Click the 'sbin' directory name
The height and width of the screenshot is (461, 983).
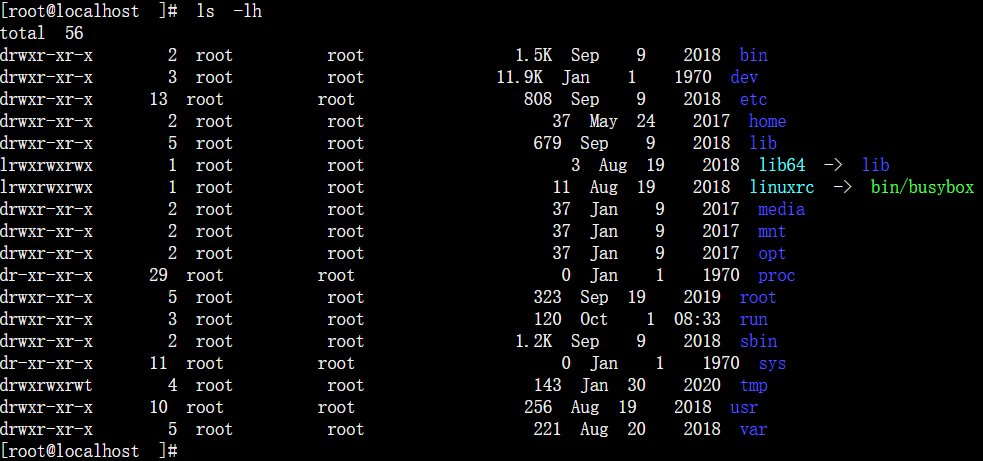(759, 341)
